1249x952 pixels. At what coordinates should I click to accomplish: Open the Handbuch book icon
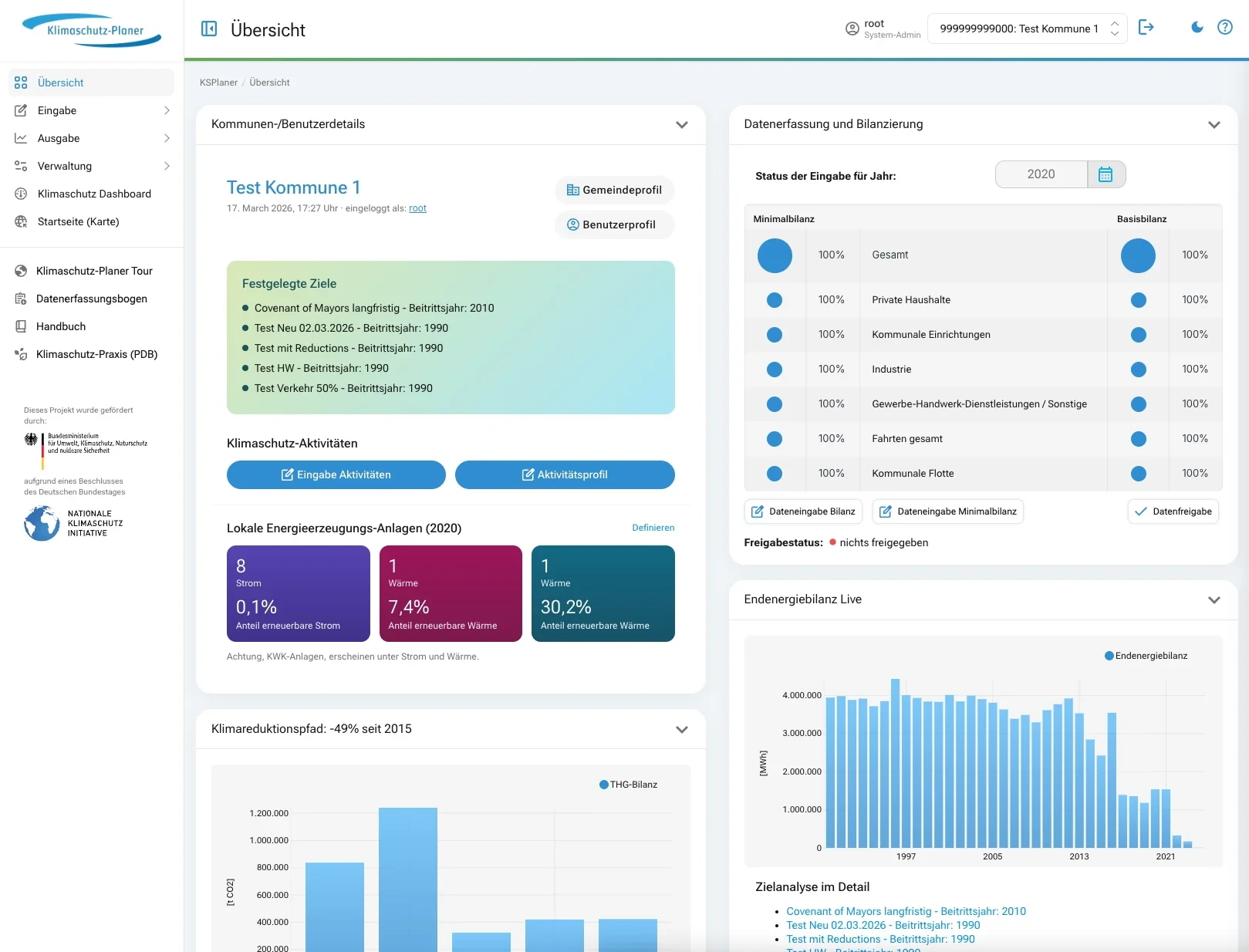pos(21,326)
